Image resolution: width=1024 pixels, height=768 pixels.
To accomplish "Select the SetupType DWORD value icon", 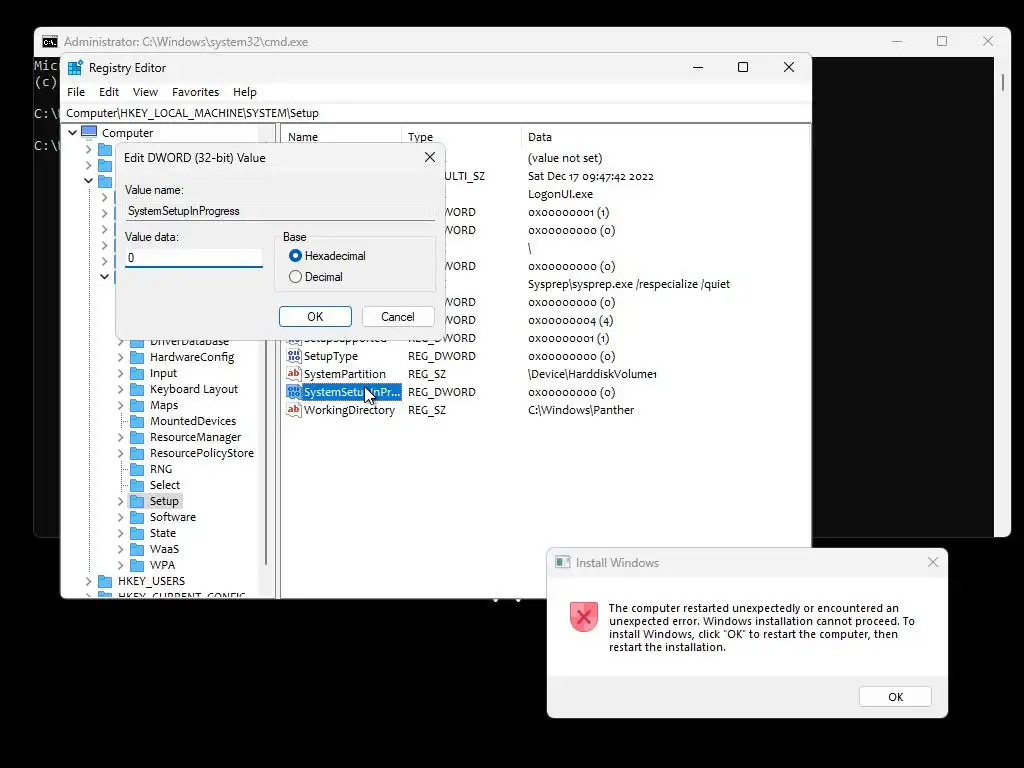I will pos(294,356).
